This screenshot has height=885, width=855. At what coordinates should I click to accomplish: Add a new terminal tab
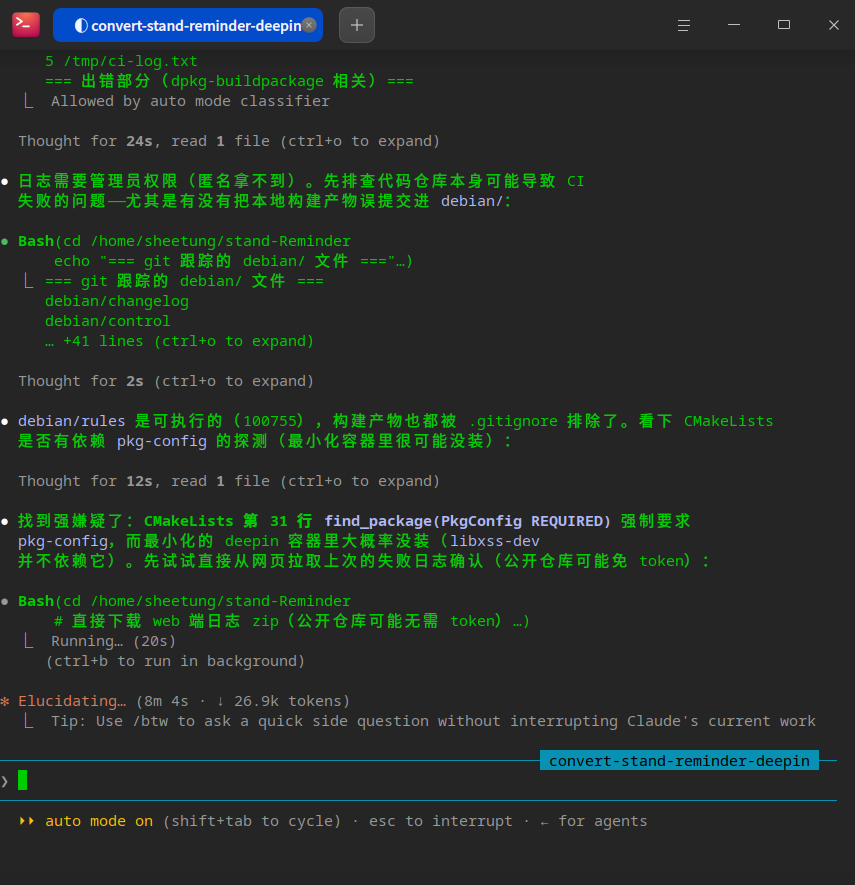[x=357, y=25]
